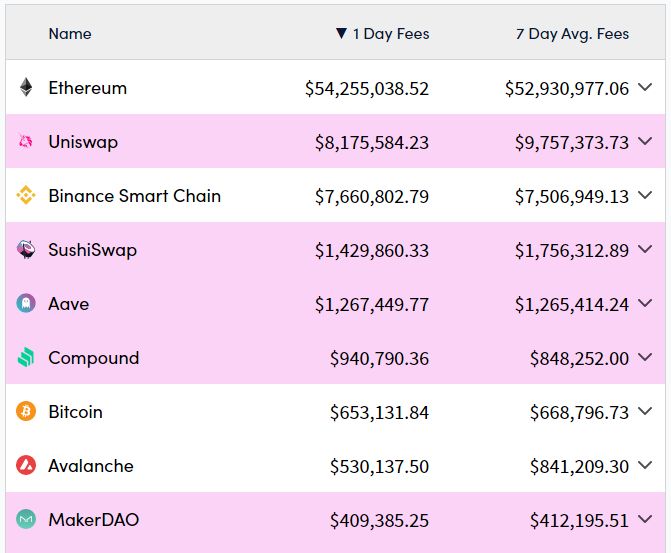Viewport: 671px width, 553px height.
Task: Click the green Compound logo icon
Action: [x=26, y=358]
